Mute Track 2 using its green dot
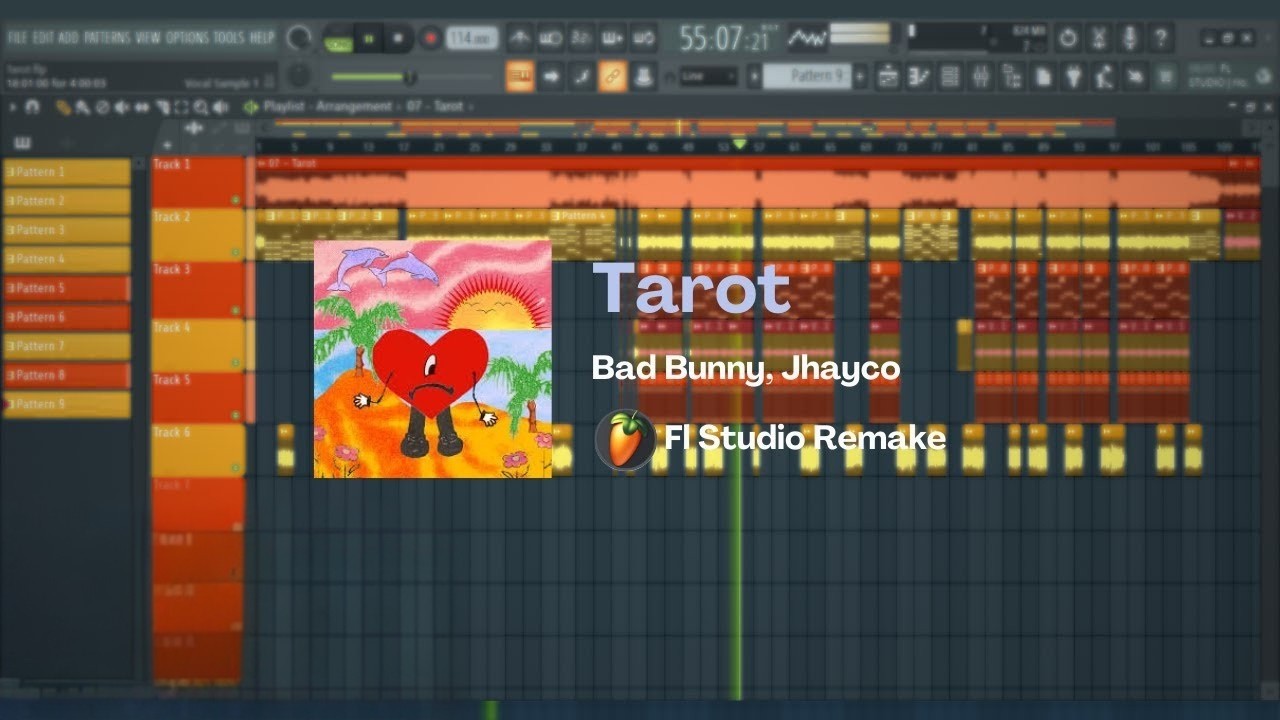 tap(236, 253)
